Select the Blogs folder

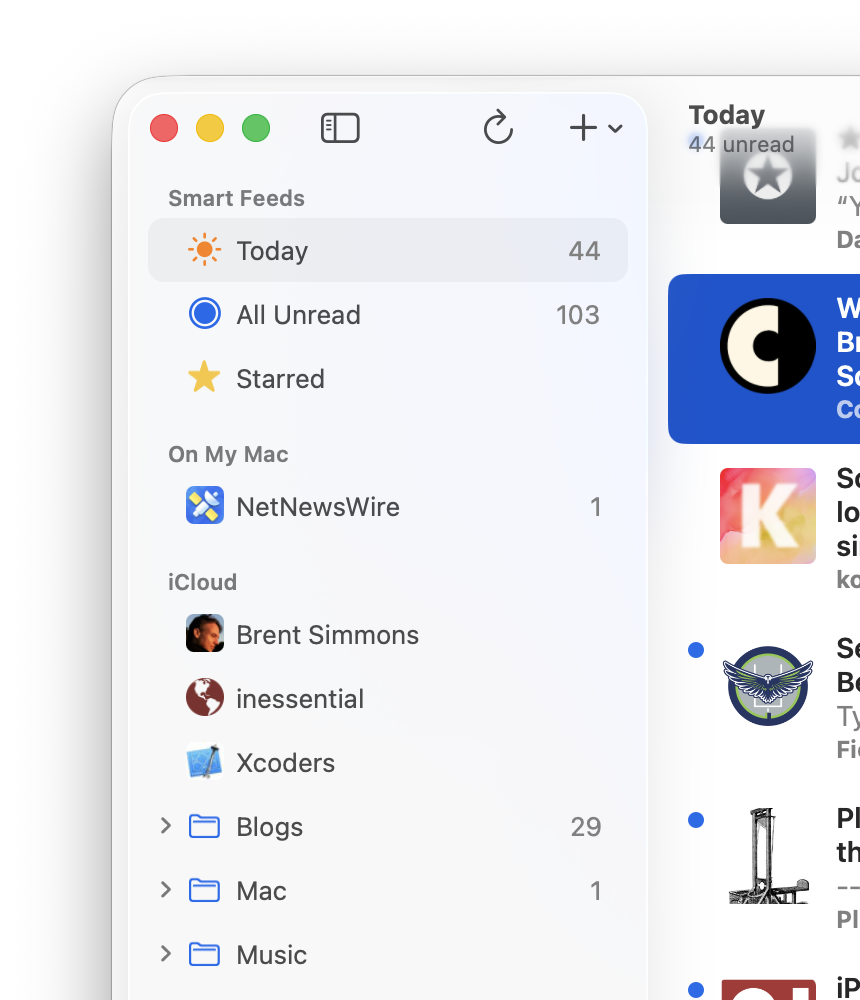click(388, 827)
